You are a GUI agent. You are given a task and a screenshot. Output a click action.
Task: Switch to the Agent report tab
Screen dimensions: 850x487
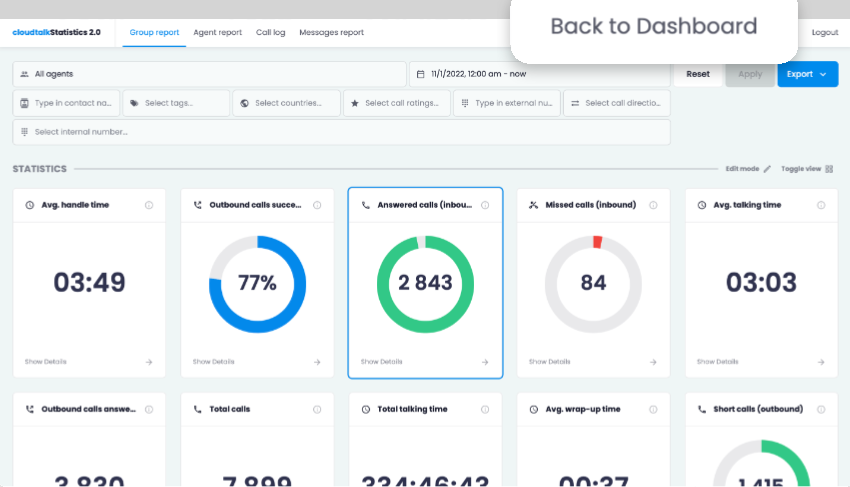tap(217, 33)
